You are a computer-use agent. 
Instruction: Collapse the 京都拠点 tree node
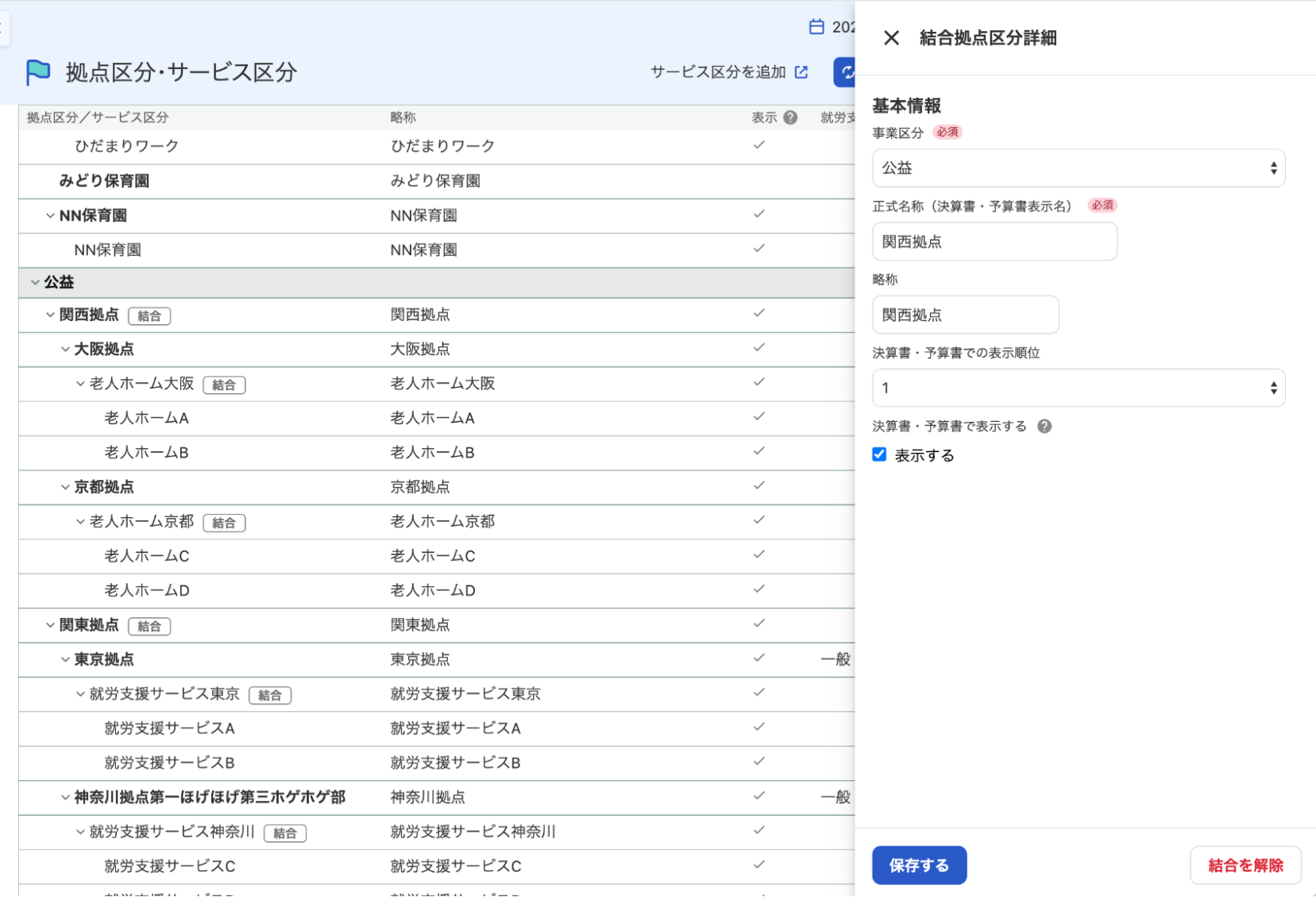point(65,487)
